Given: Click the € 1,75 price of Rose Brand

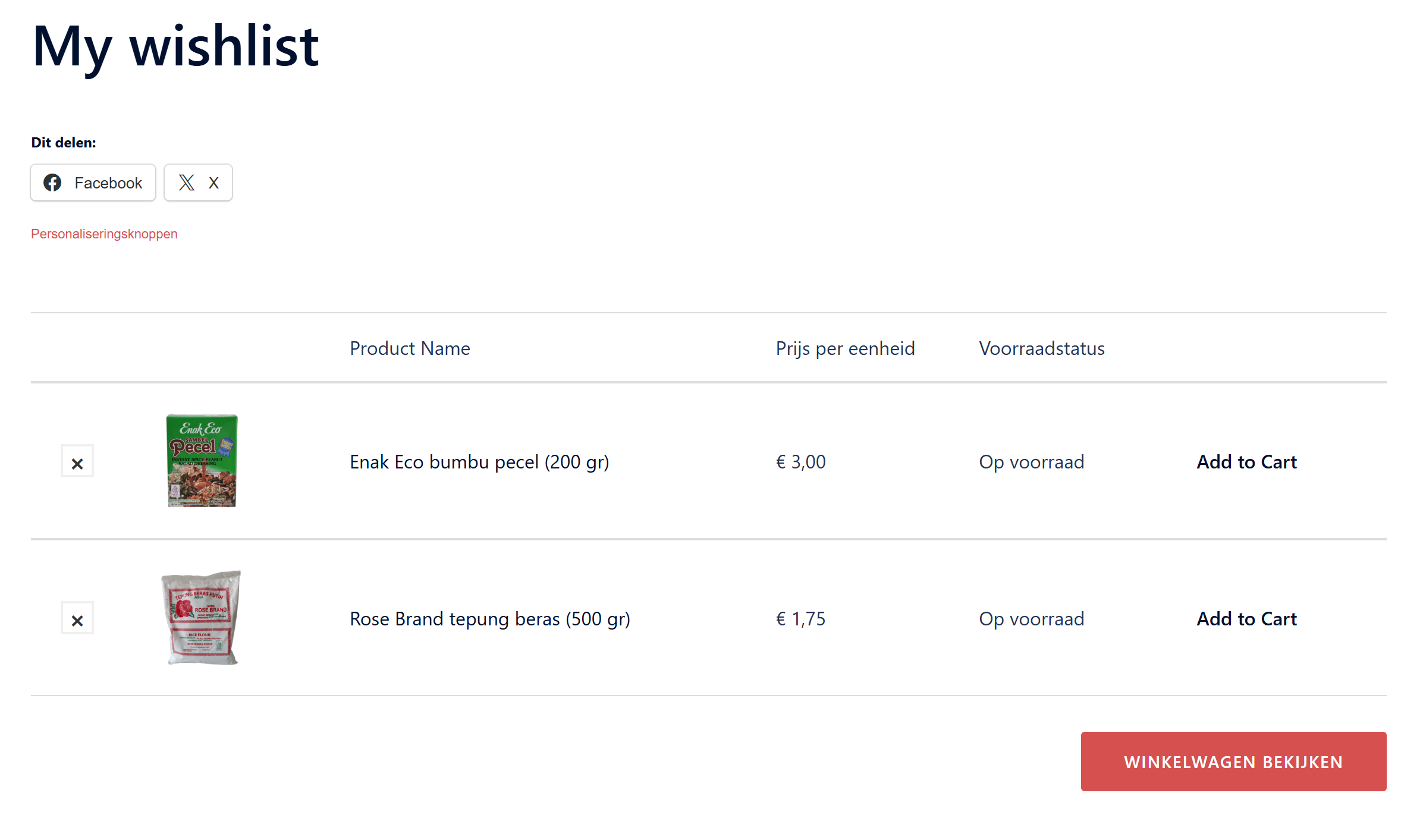Looking at the screenshot, I should click(800, 619).
